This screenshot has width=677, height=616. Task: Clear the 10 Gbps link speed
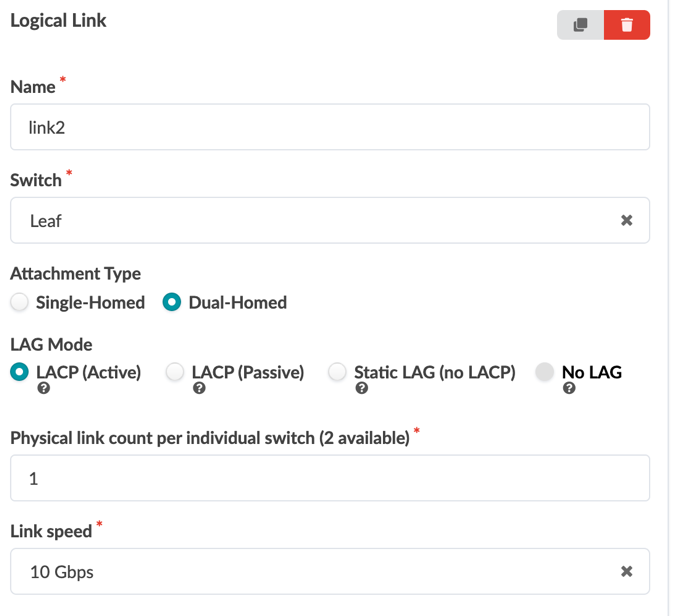tap(627, 572)
